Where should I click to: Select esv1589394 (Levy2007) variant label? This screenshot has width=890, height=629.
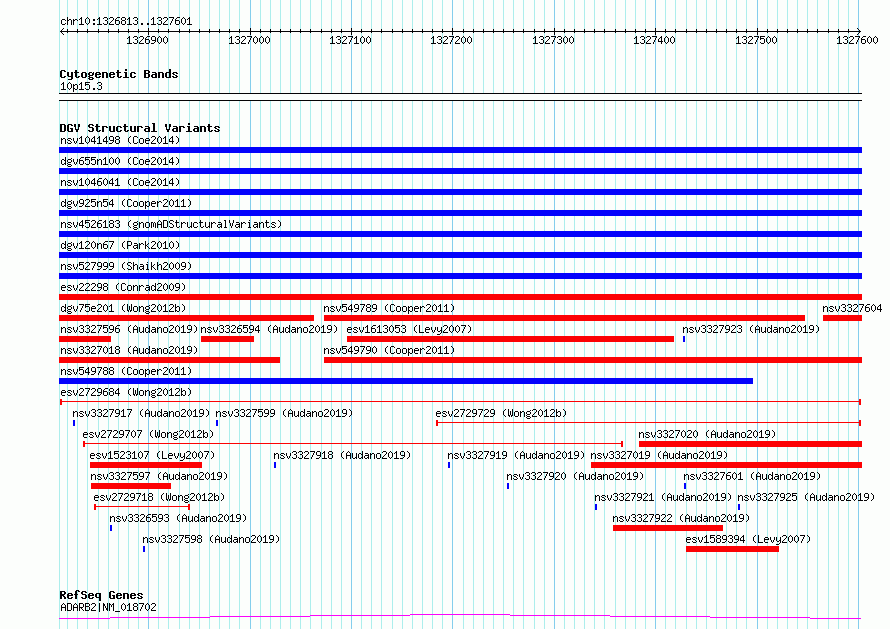click(x=748, y=539)
